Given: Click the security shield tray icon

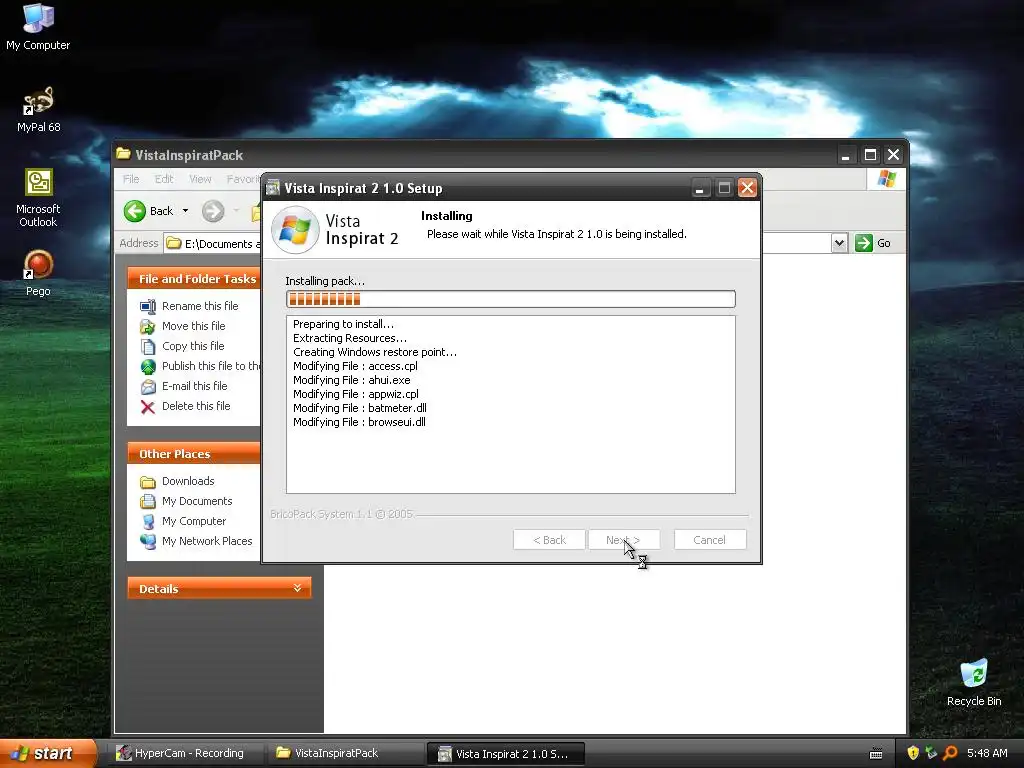Looking at the screenshot, I should pos(913,753).
